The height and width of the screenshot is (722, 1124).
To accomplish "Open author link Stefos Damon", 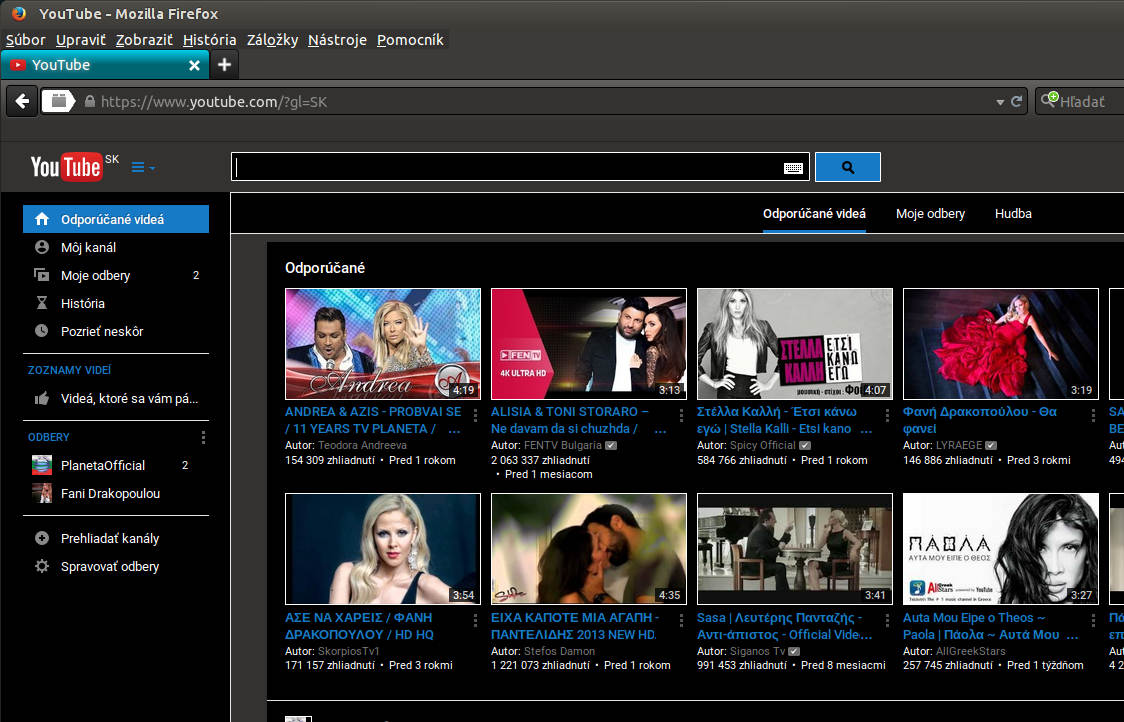I will tap(559, 651).
